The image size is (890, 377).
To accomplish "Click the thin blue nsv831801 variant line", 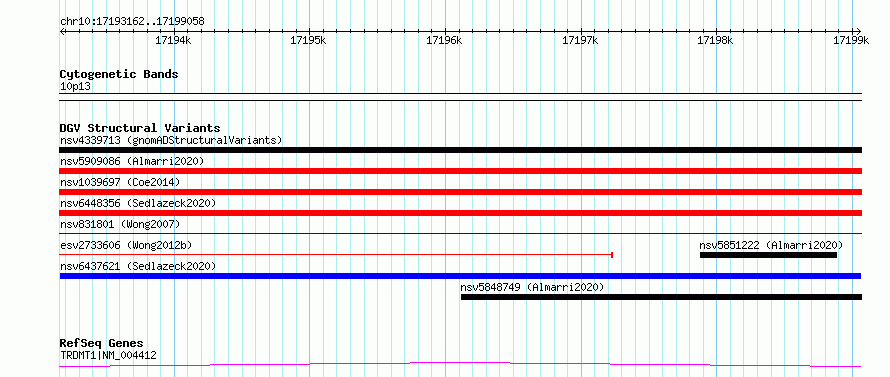I will click(460, 233).
